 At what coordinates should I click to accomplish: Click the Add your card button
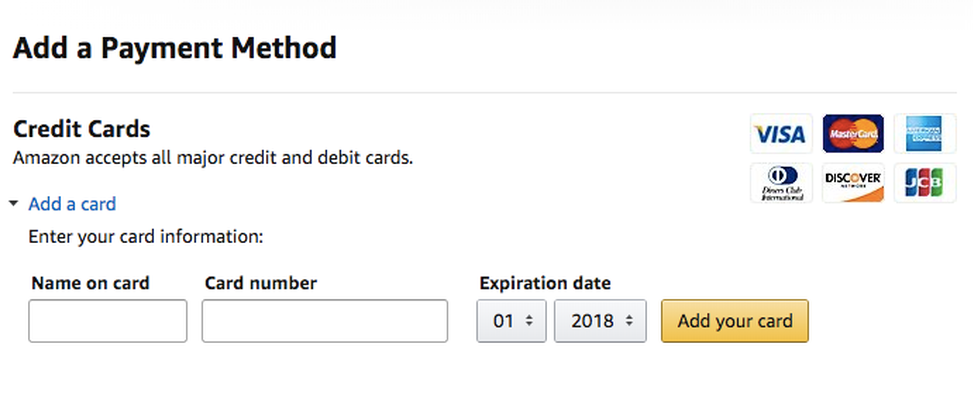tap(735, 321)
